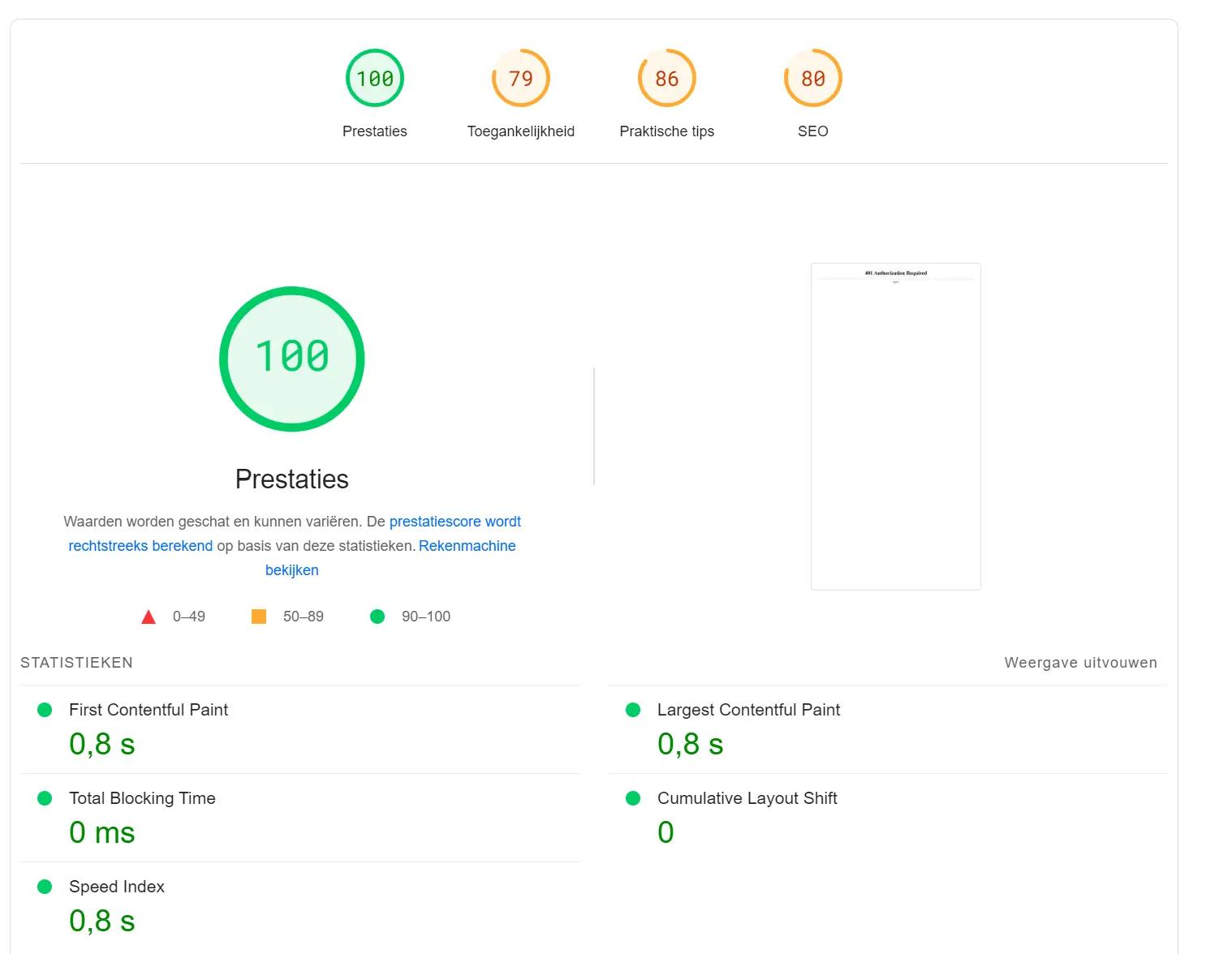Screen dimensions: 1232x954
Task: Click the Toegankelijkheid 79 score gauge
Action: (x=520, y=79)
